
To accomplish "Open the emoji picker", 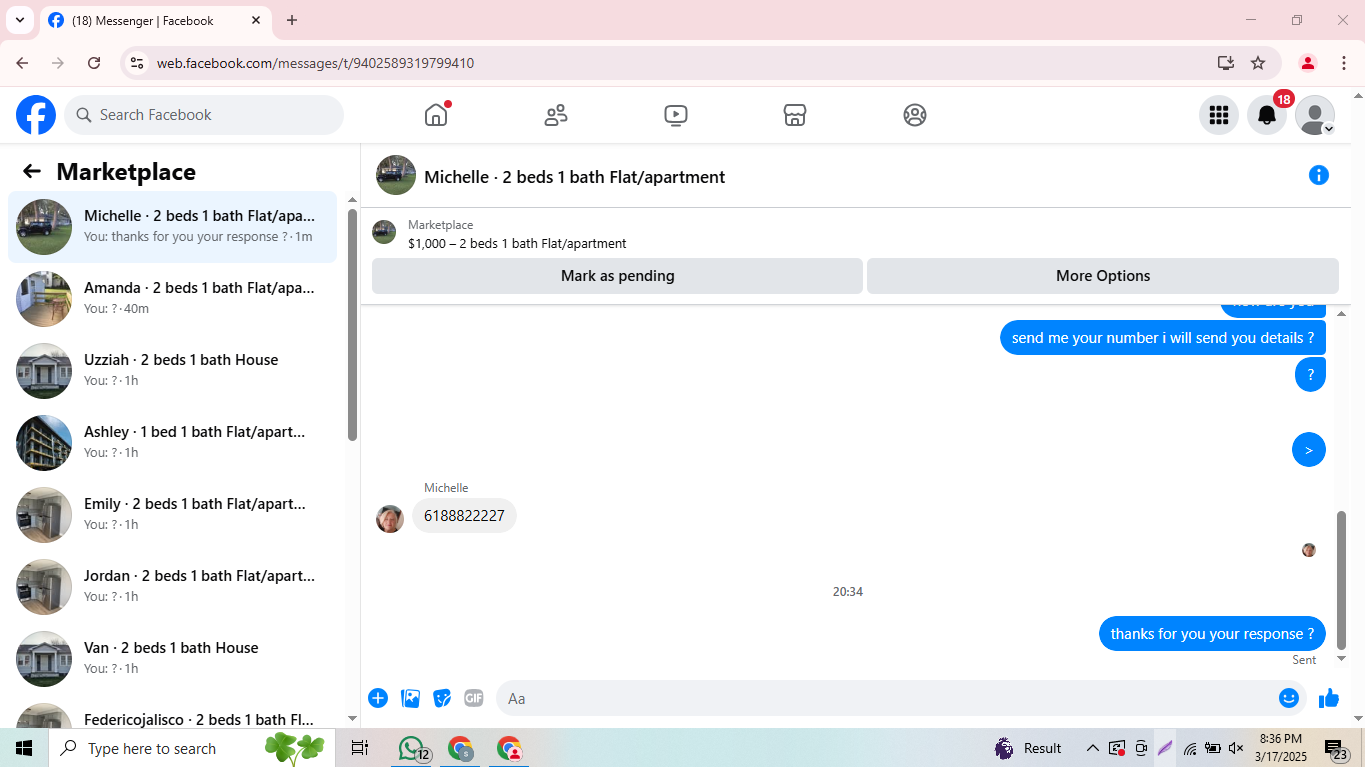I will click(1289, 698).
